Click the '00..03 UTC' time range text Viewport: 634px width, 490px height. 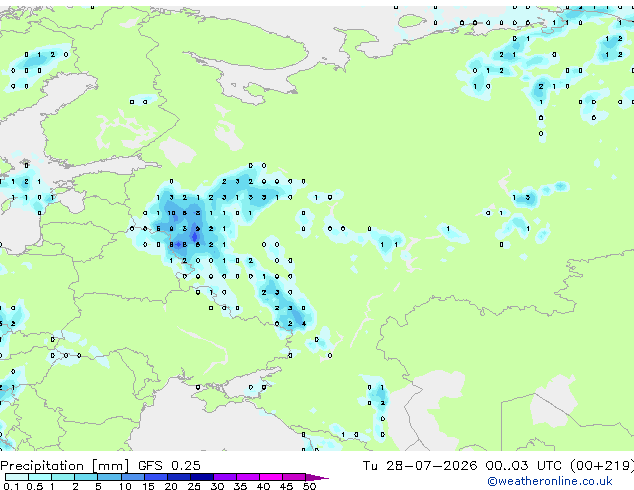click(x=524, y=466)
